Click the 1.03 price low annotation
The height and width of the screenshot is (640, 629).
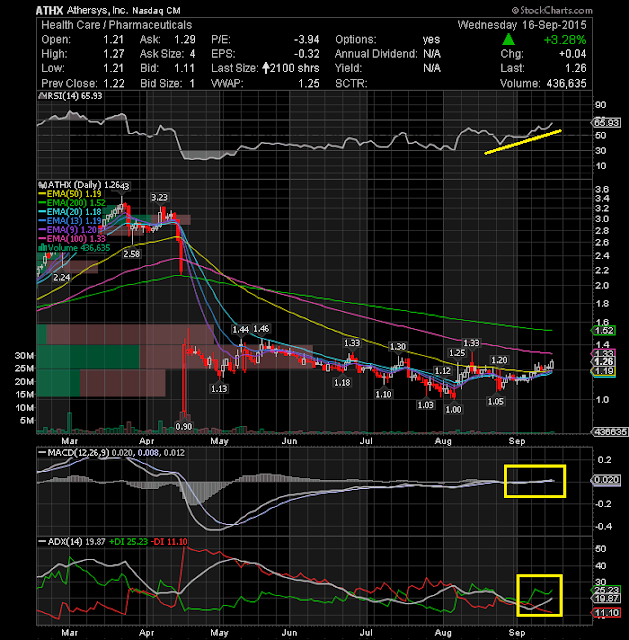[x=425, y=405]
